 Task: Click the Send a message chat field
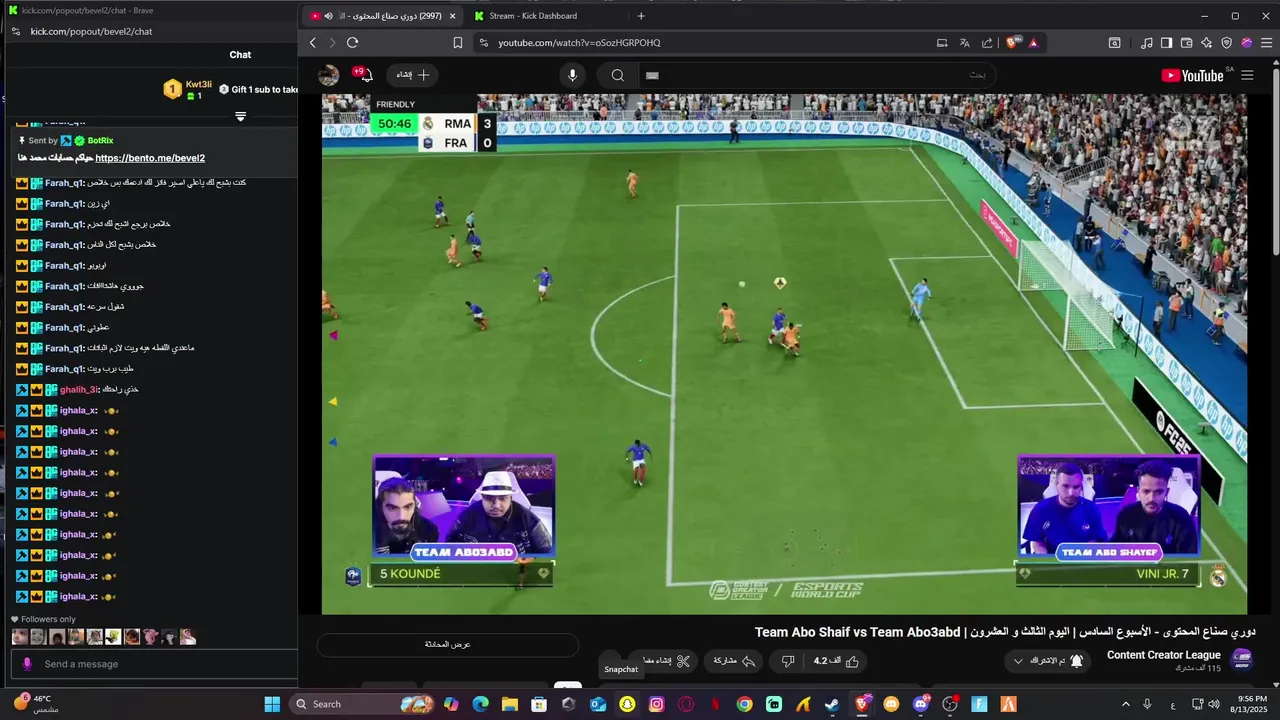tap(157, 664)
